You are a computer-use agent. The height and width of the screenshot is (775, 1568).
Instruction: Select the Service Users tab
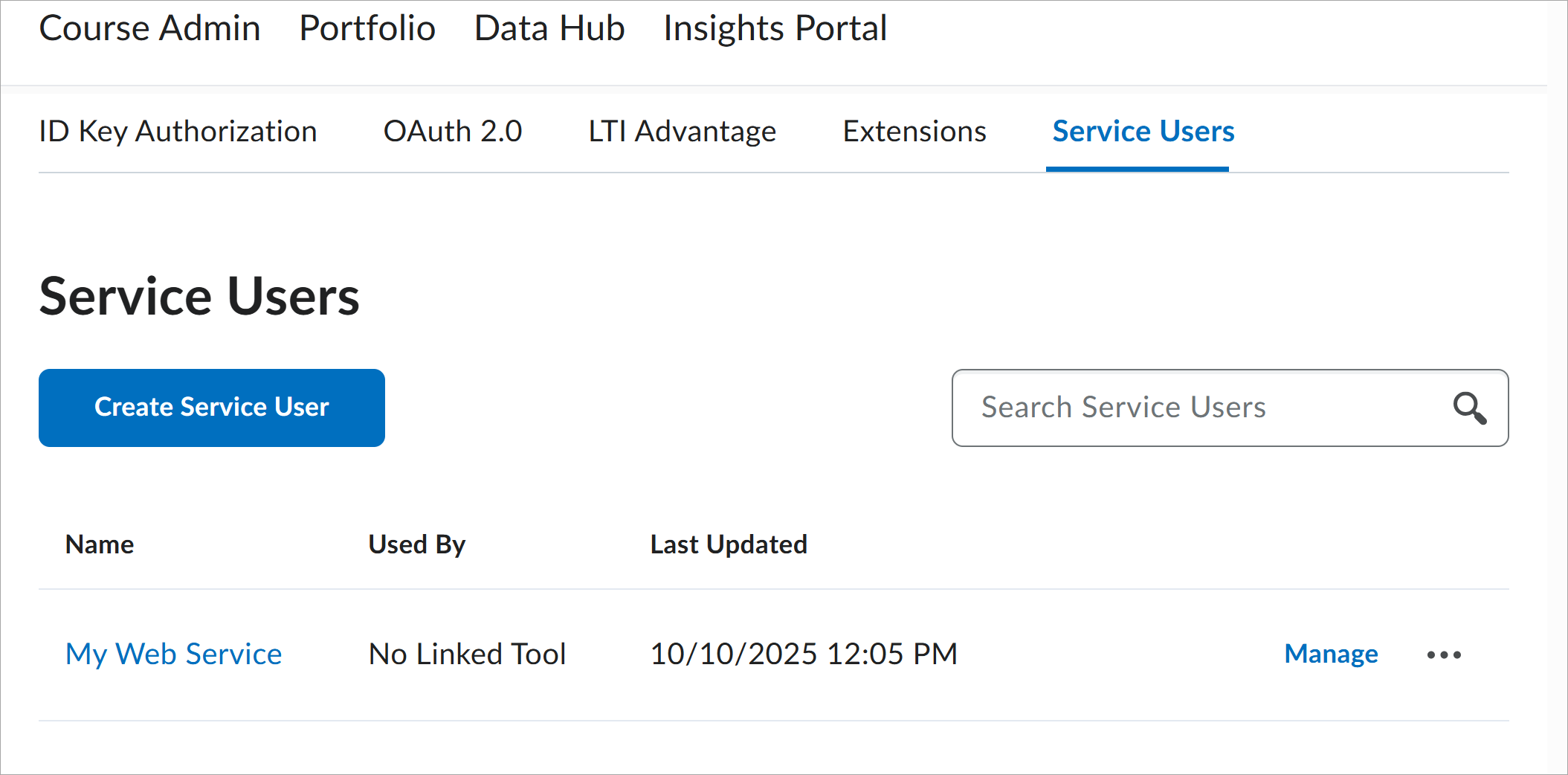click(1142, 131)
